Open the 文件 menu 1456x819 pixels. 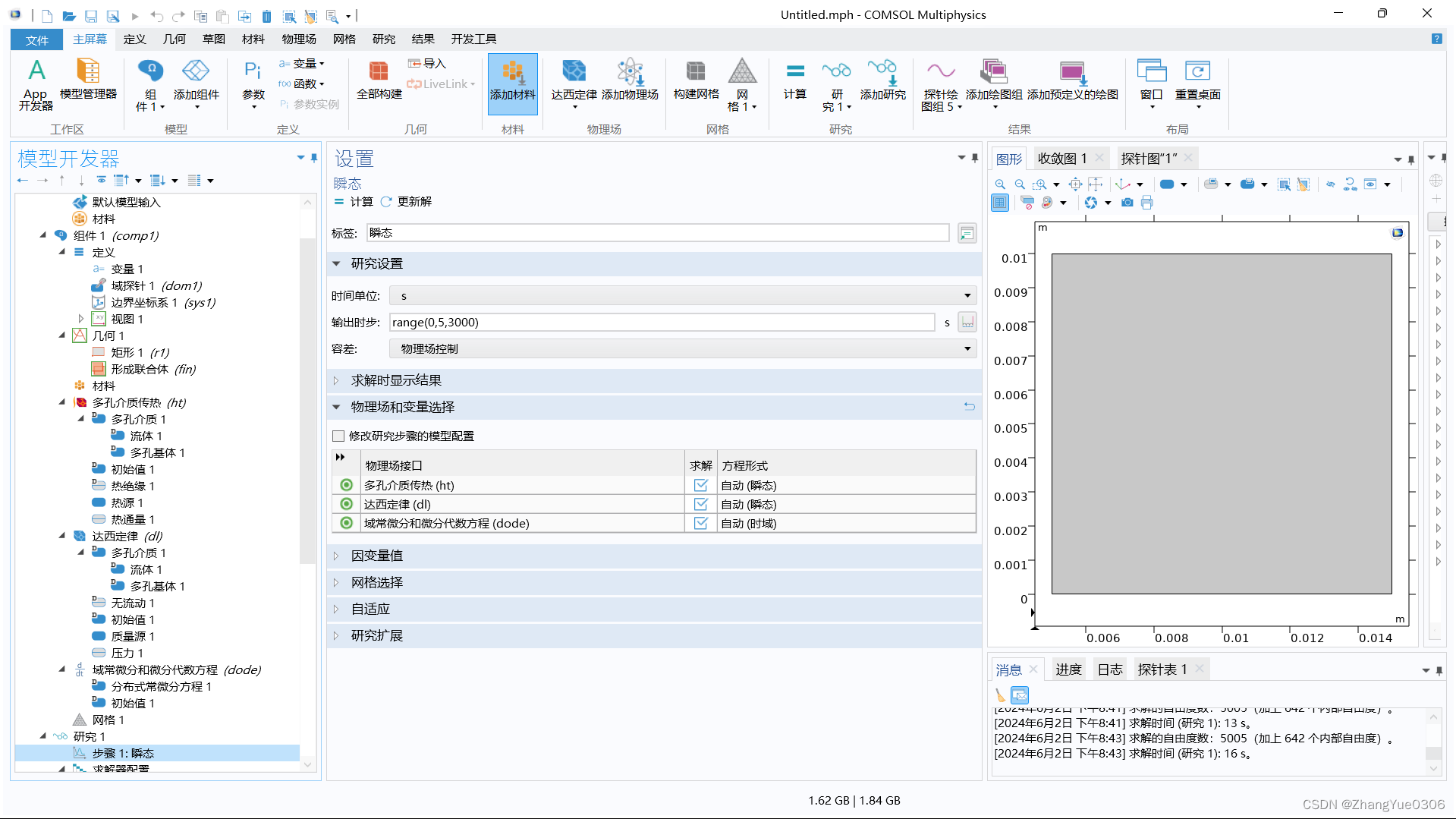point(36,39)
